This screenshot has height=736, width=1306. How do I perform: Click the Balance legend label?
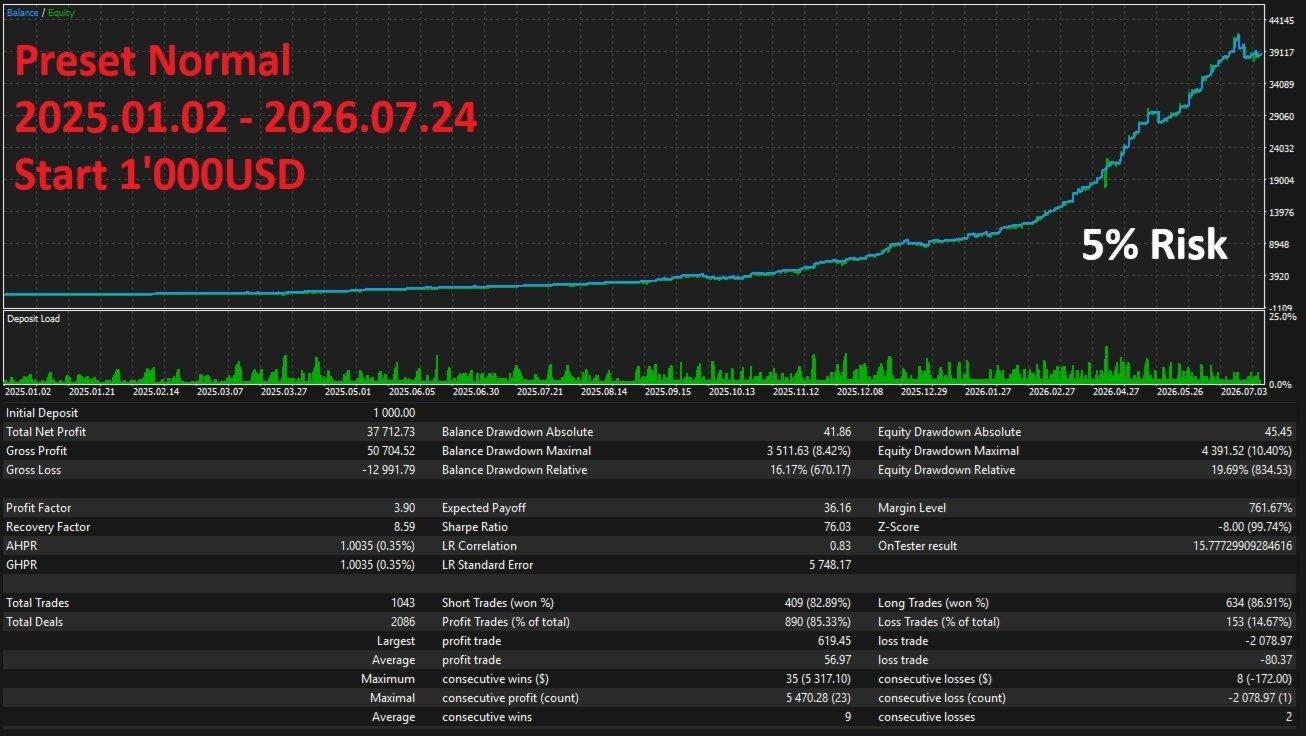pos(23,13)
